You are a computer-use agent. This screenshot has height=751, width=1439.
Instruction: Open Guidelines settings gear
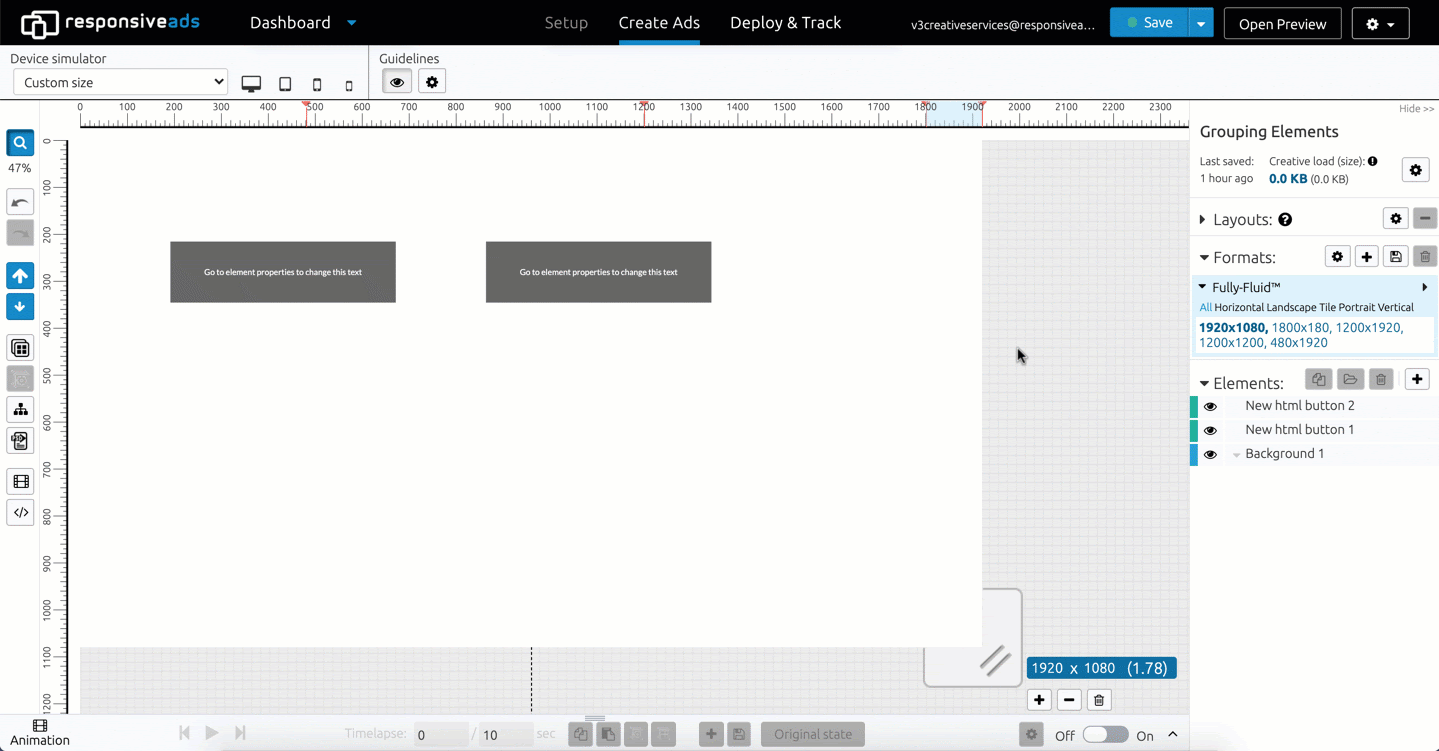coord(432,82)
